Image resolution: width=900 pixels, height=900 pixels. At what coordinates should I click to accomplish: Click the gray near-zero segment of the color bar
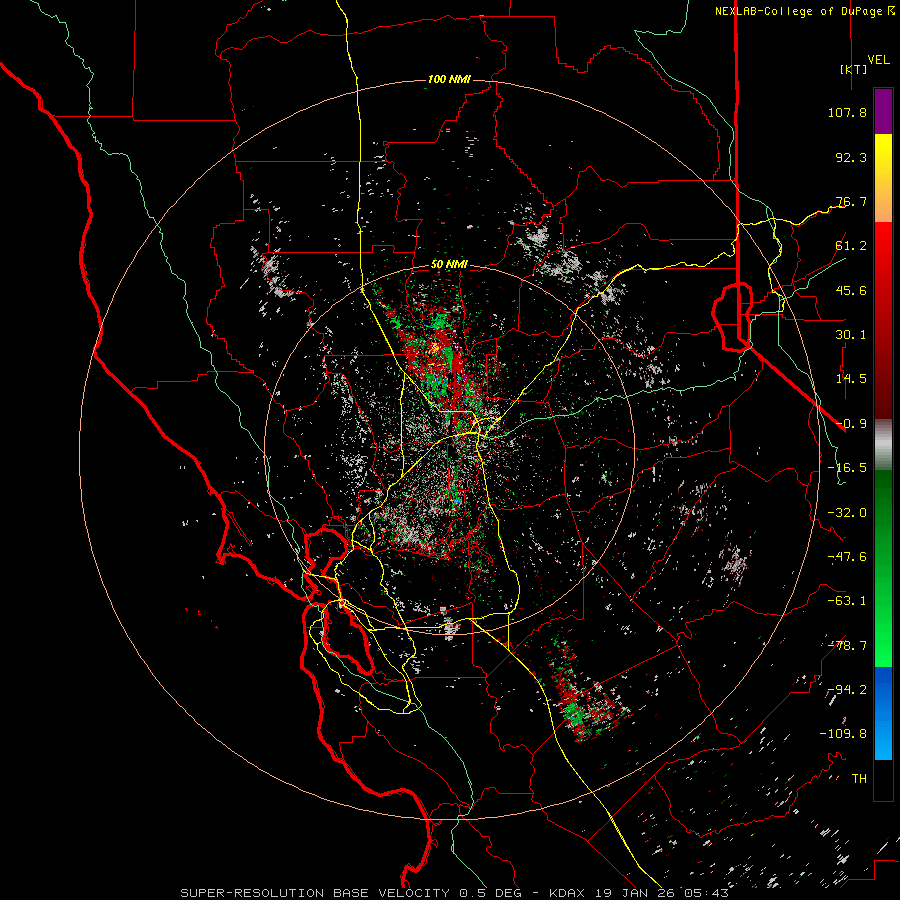tap(883, 445)
